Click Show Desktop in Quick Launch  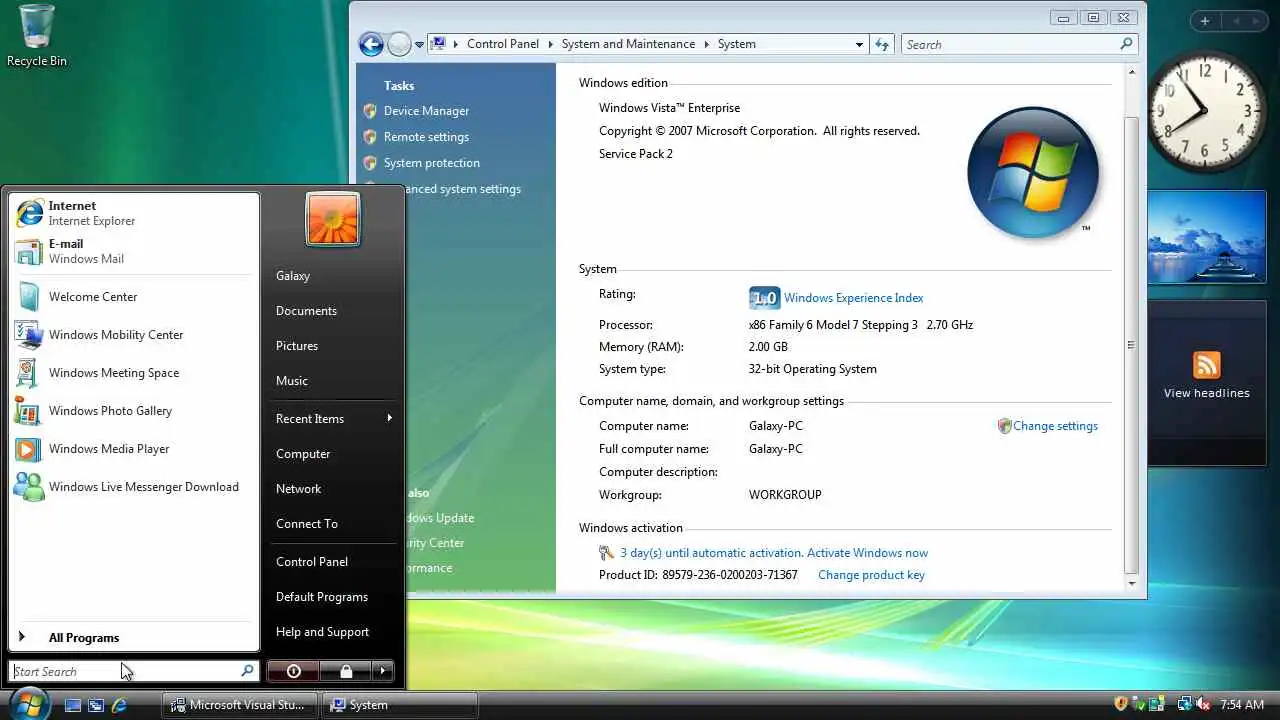tap(72, 705)
